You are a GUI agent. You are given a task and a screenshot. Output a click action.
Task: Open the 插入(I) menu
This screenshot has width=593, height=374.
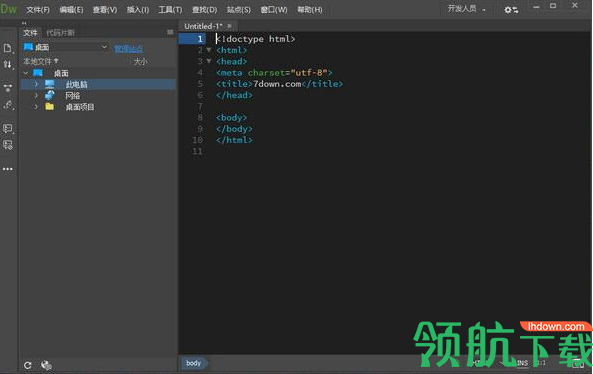138,9
